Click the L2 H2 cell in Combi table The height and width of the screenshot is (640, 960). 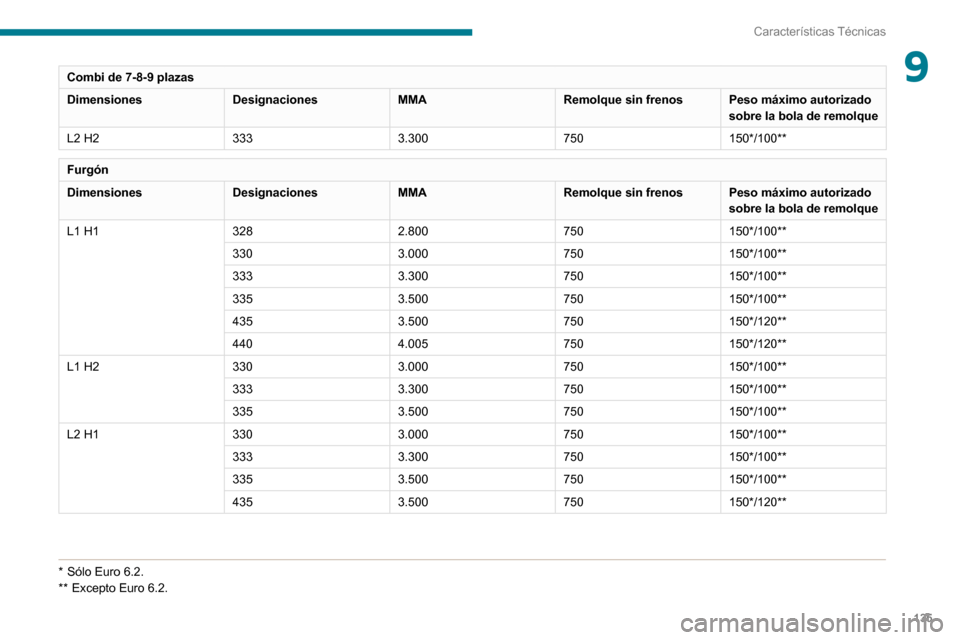(82, 138)
